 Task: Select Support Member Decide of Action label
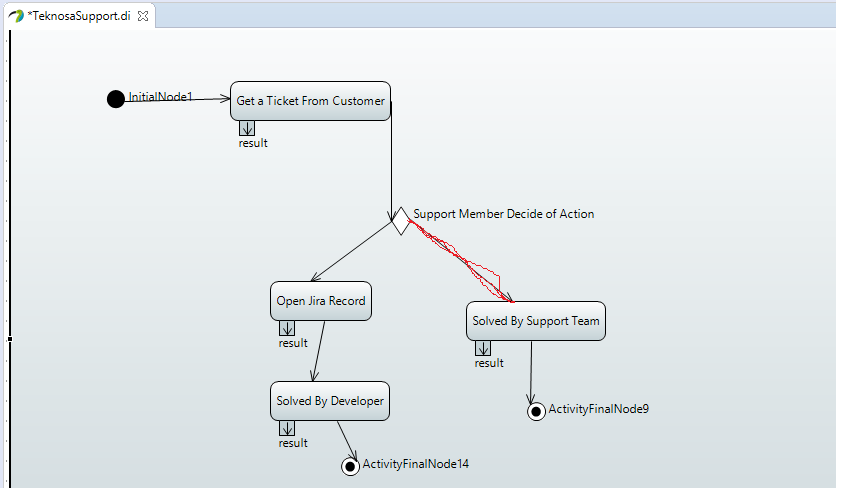click(504, 214)
